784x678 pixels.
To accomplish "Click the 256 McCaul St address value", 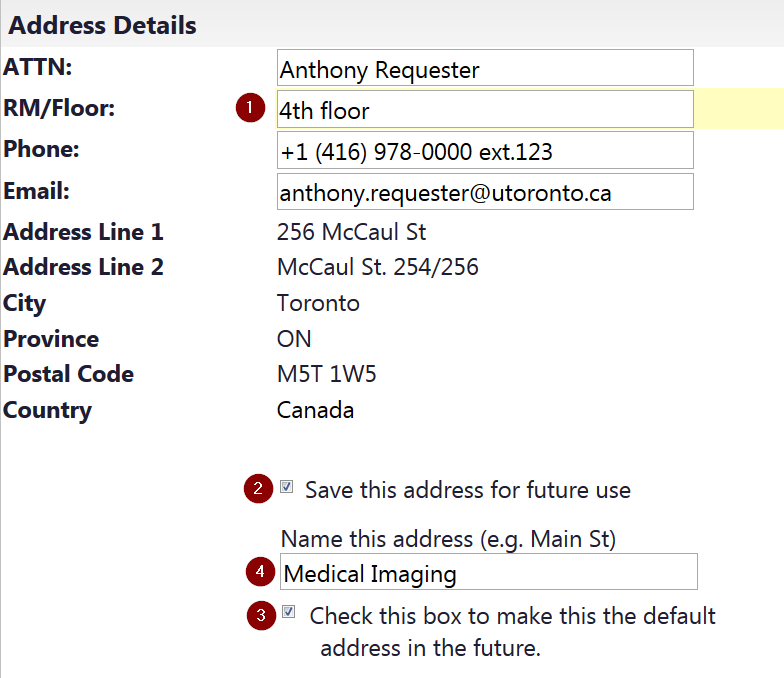I will (x=351, y=232).
